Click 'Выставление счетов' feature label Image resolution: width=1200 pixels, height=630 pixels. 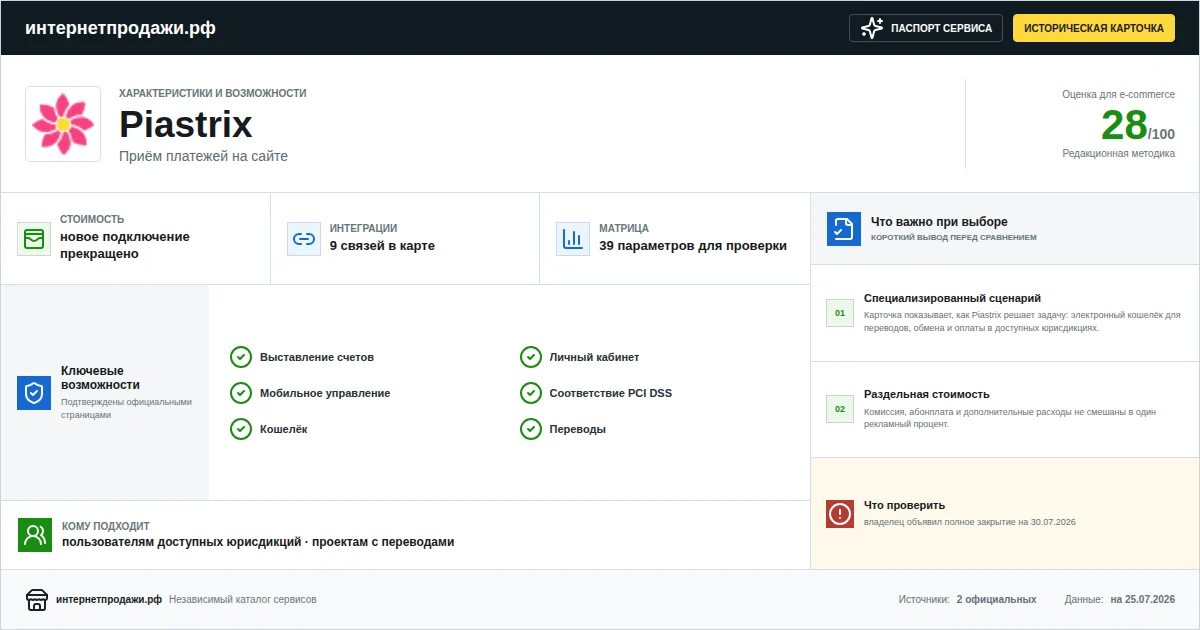(317, 357)
